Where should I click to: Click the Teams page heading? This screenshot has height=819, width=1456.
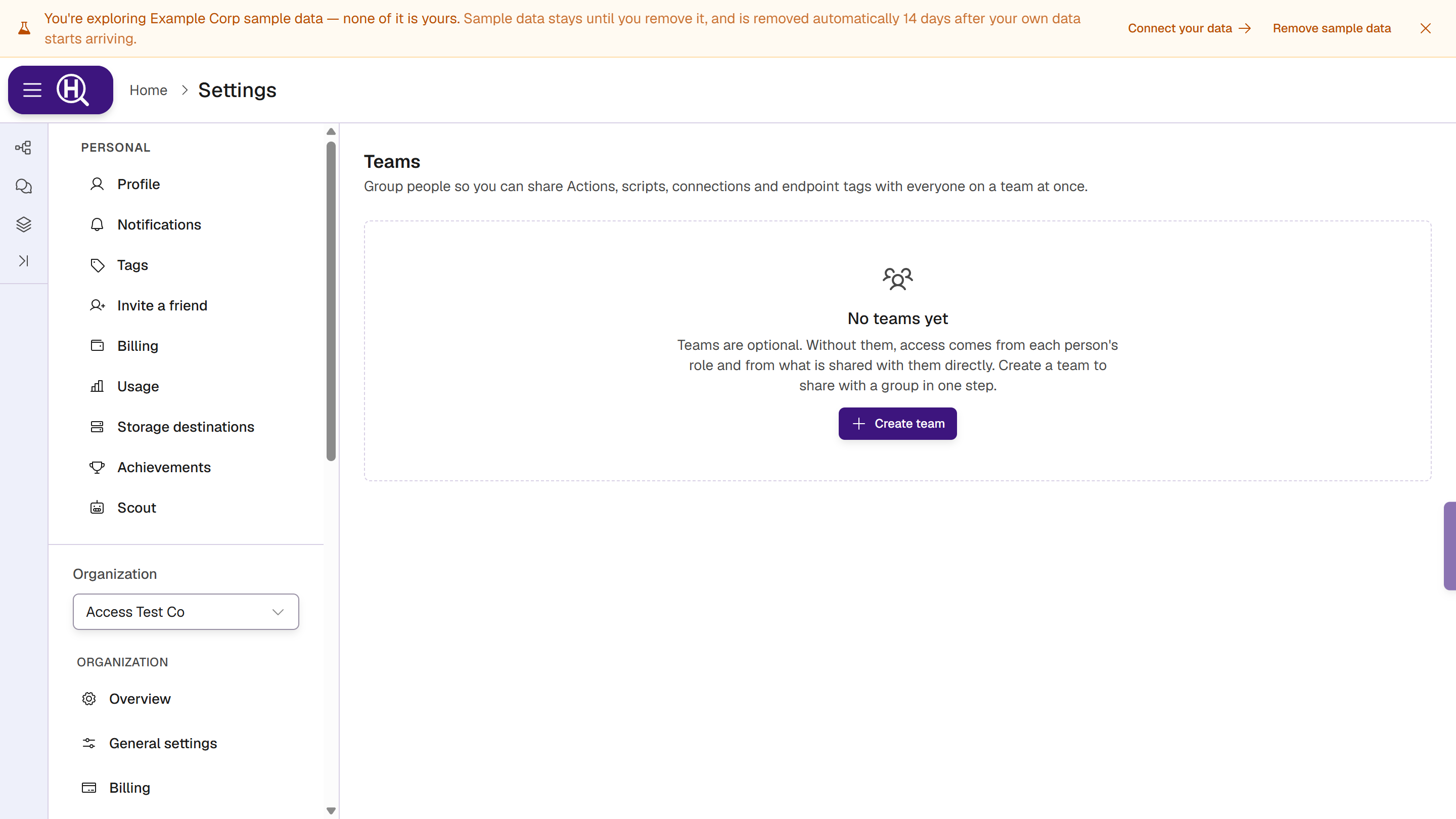(392, 162)
